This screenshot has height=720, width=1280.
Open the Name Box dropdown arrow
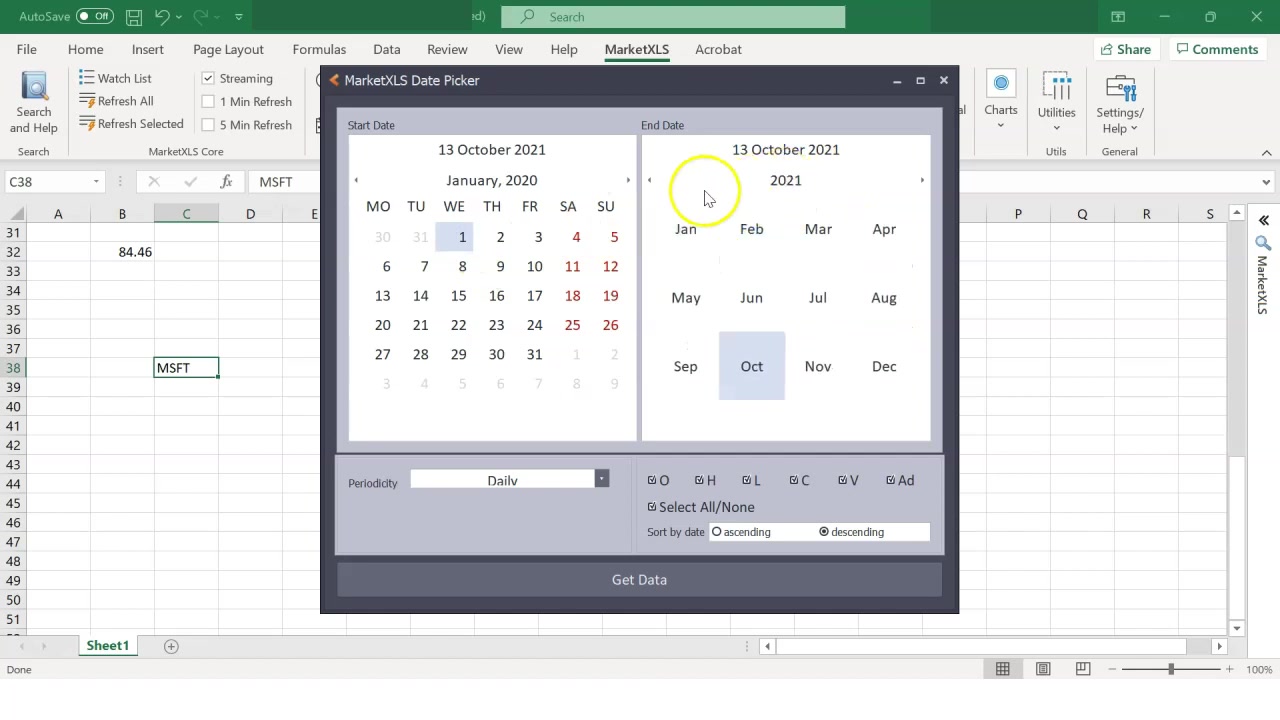(x=96, y=182)
